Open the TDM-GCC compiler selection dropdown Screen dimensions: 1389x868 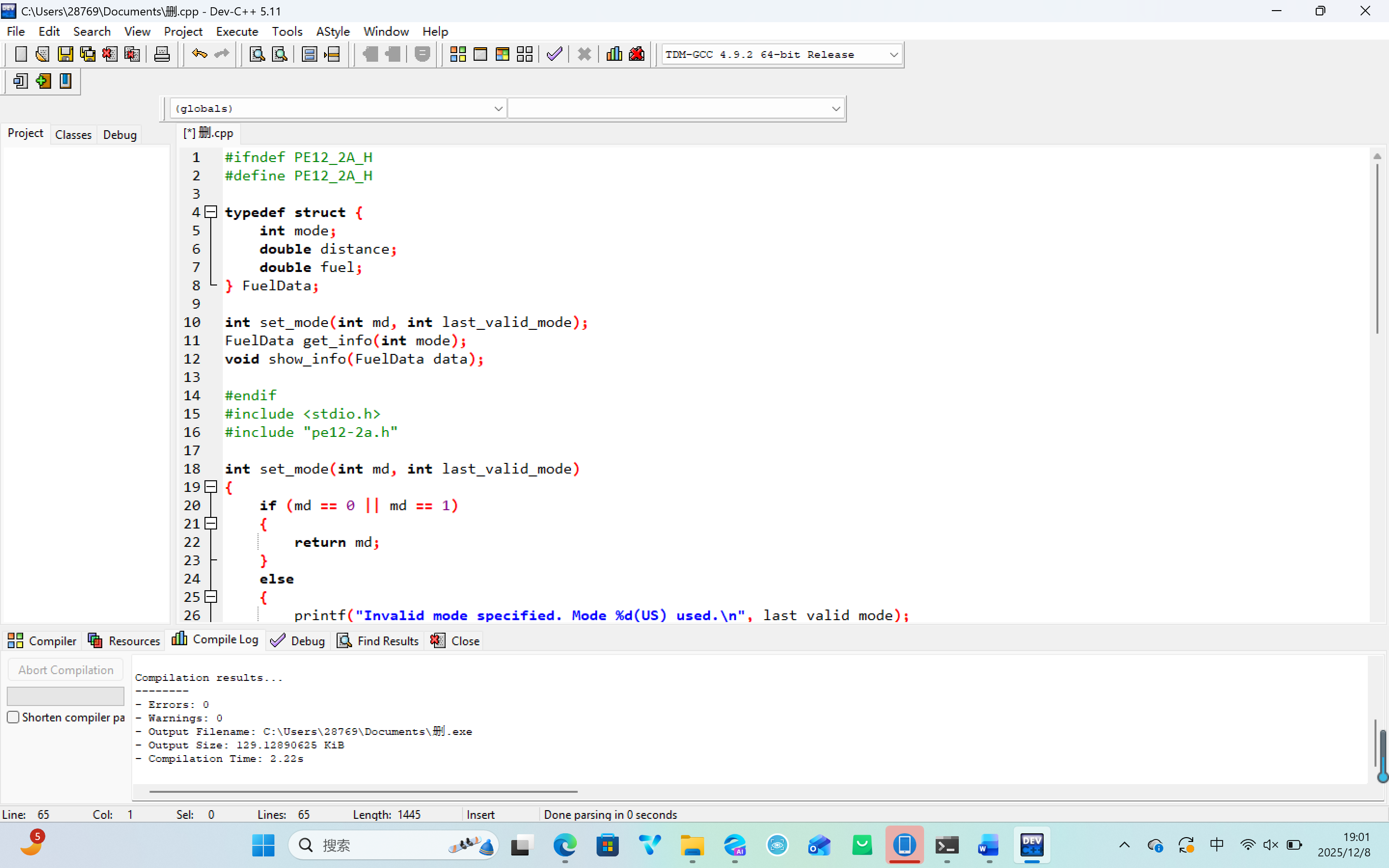pos(893,54)
